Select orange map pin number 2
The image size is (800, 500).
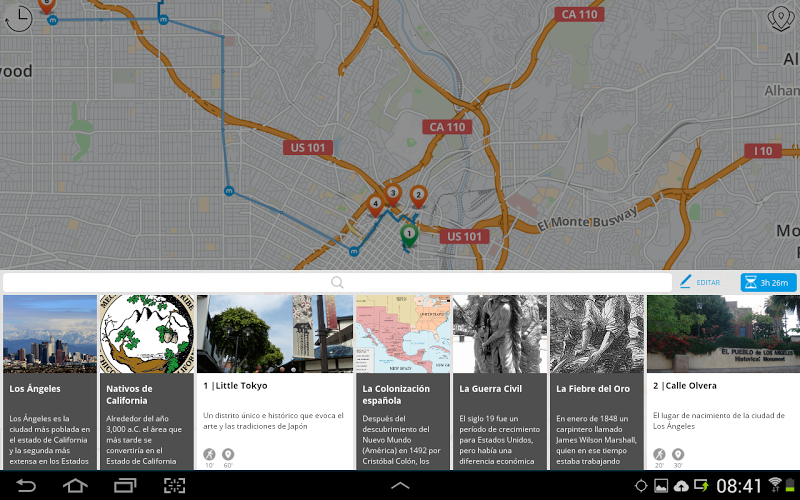418,196
